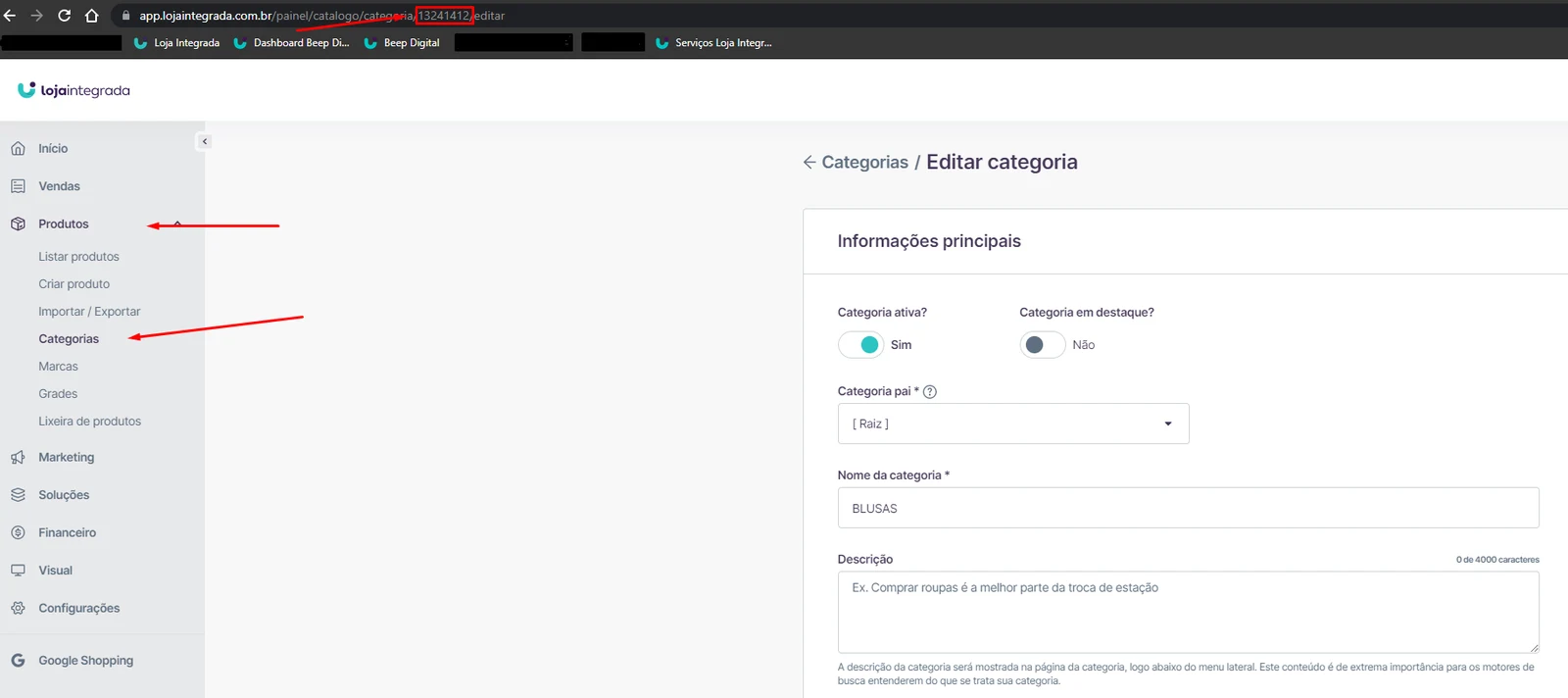
Task: Click the Soluções layers icon
Action: click(x=18, y=495)
